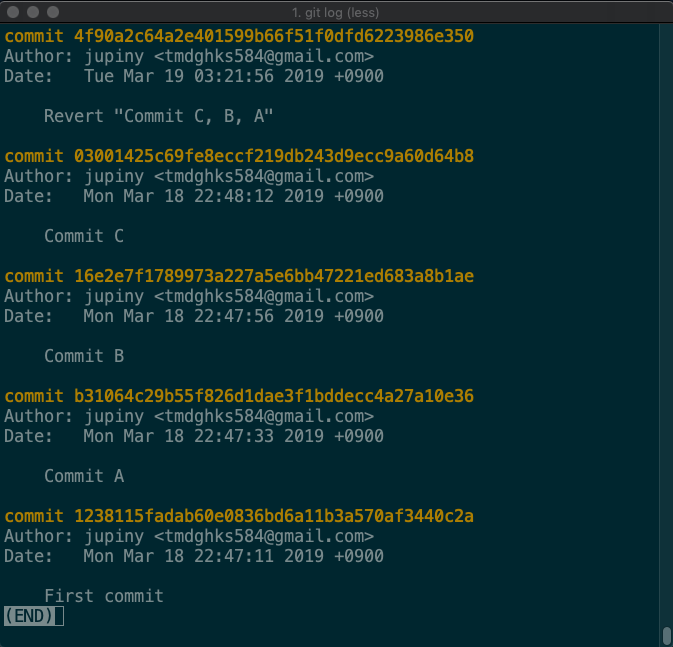Click commit hash b31064c29b55f826...
The width and height of the screenshot is (673, 647).
[x=274, y=396]
